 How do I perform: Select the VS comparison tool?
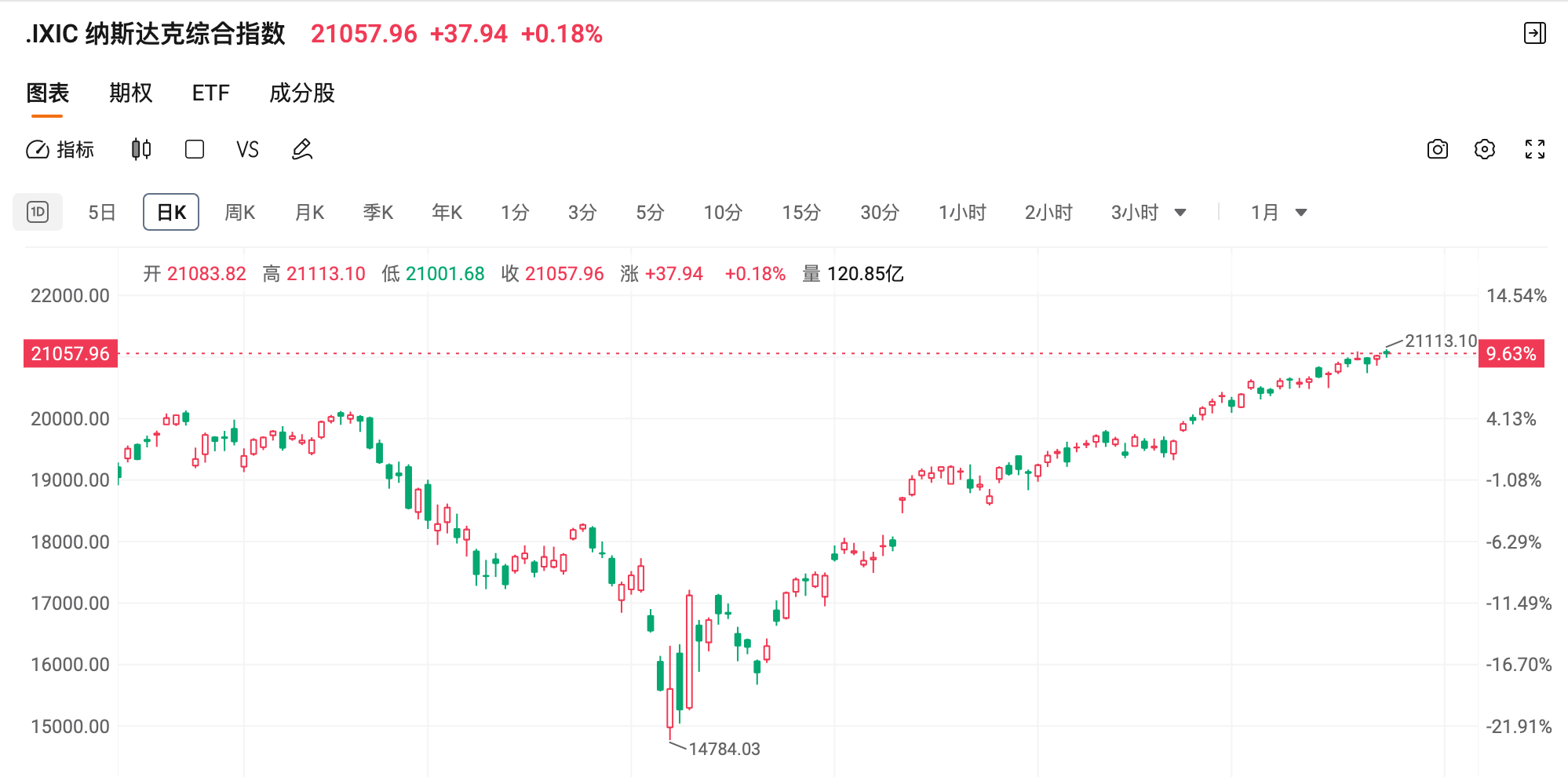248,149
